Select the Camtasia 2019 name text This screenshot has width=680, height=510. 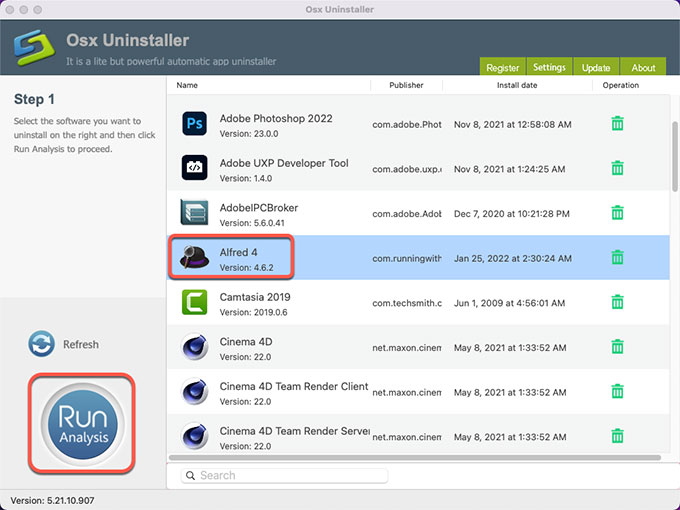click(255, 297)
